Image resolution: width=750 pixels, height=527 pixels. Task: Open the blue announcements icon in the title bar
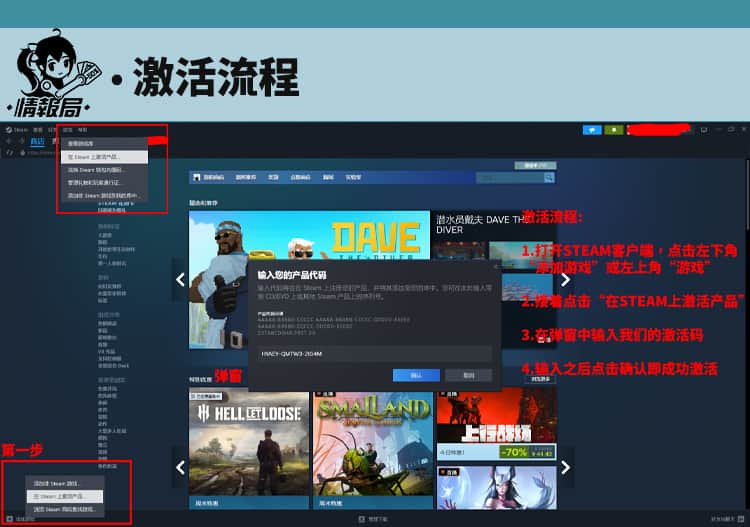click(592, 130)
